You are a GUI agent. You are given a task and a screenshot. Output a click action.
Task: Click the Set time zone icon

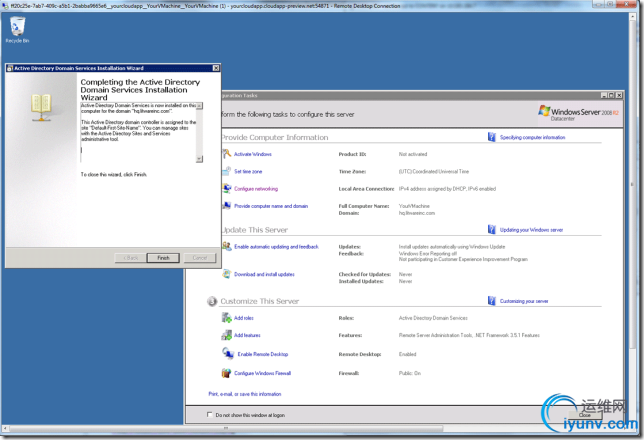pos(227,171)
